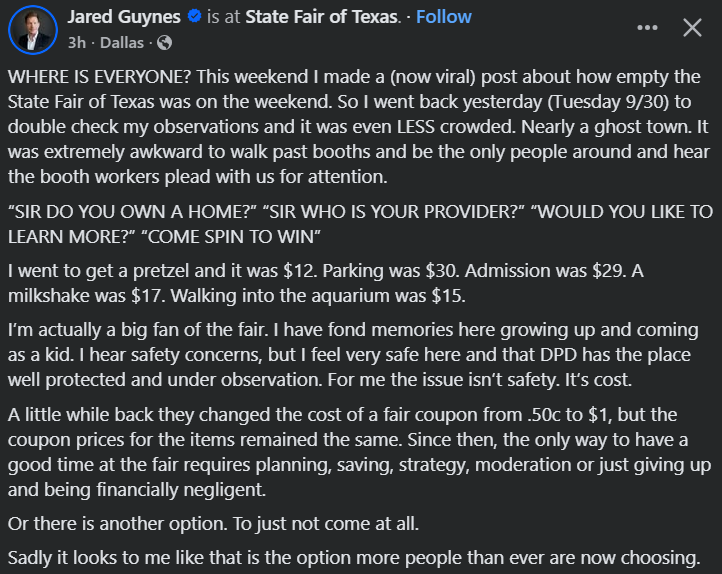
Task: Click the 3h post timestamp
Action: (x=76, y=43)
